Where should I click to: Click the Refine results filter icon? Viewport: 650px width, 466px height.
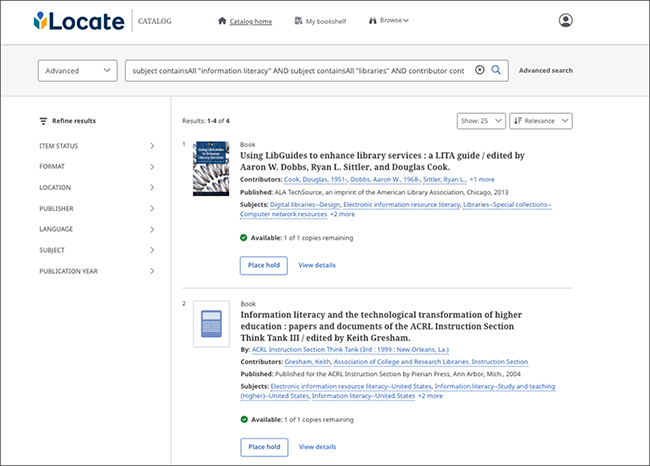pos(43,121)
